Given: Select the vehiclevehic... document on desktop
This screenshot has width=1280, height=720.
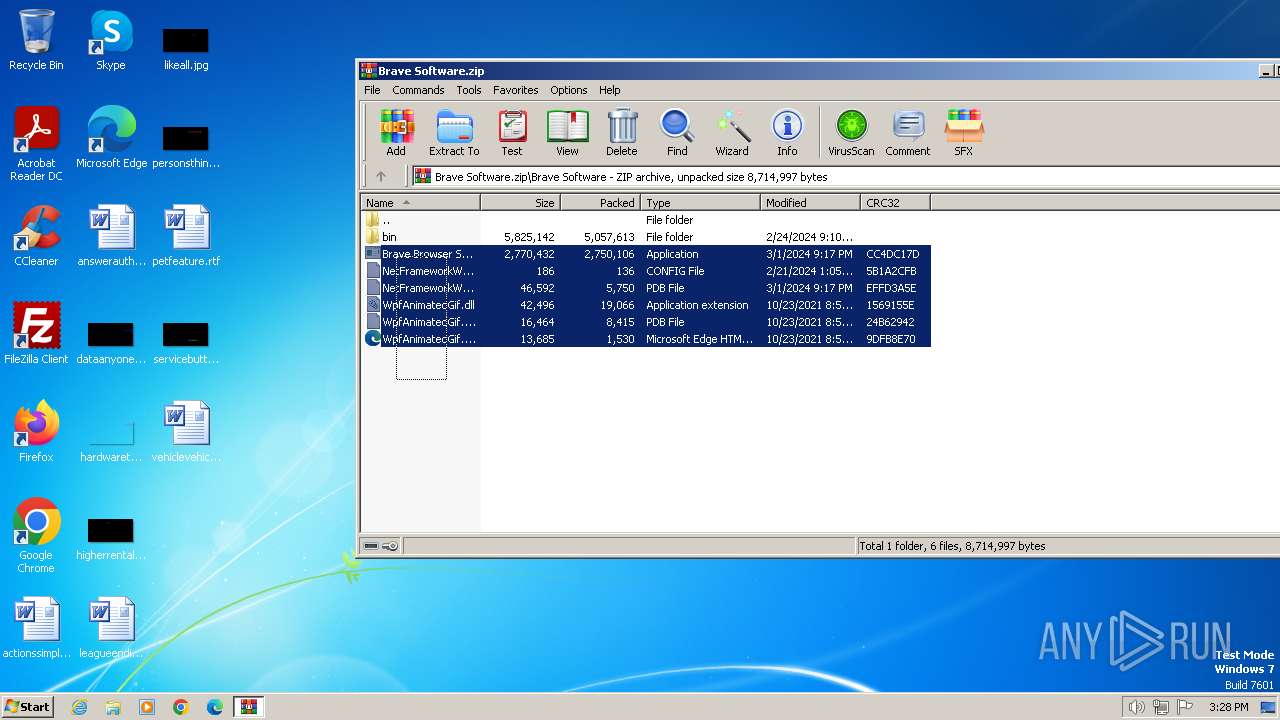Looking at the screenshot, I should coord(186,432).
